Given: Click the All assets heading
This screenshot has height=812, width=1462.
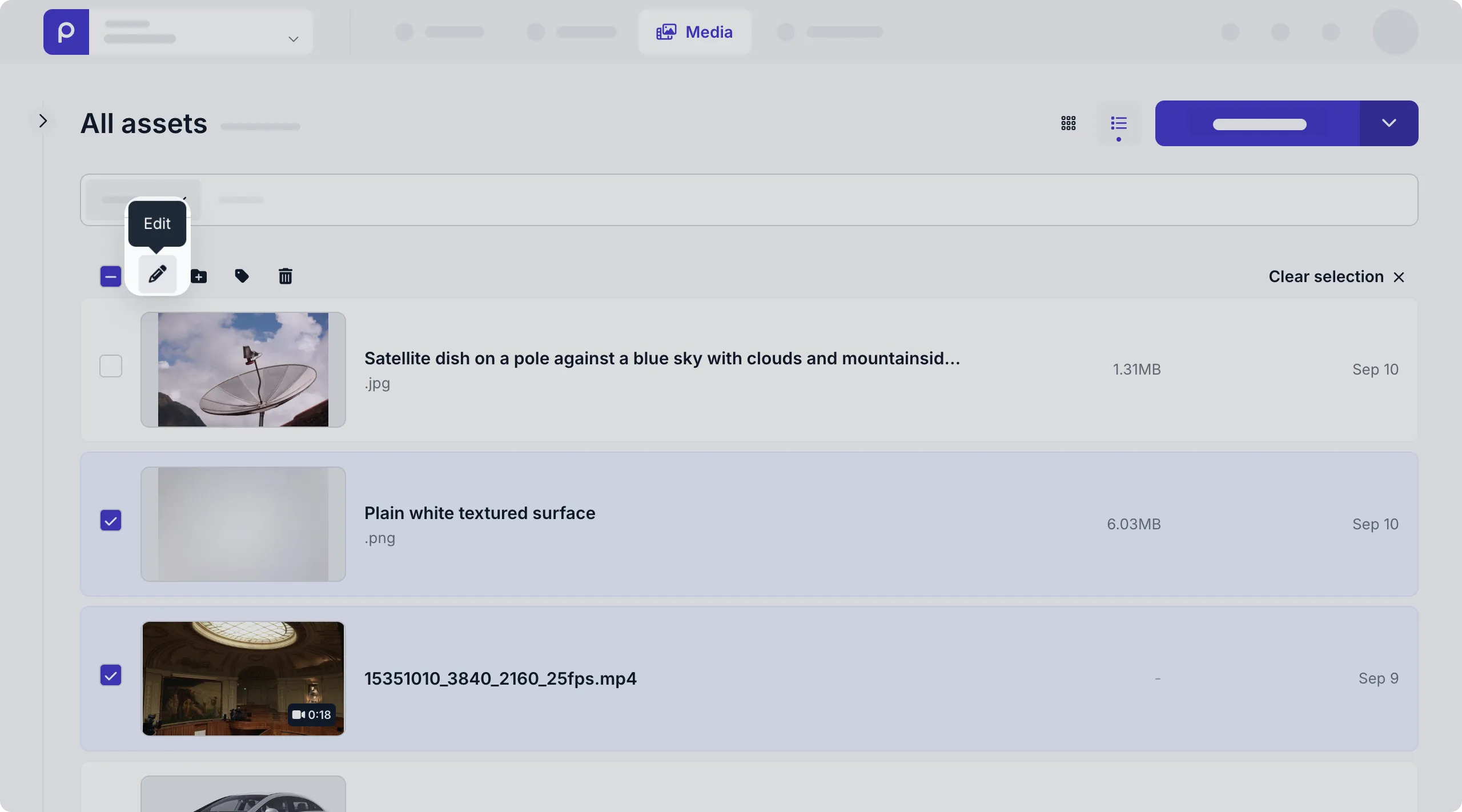Looking at the screenshot, I should click(144, 123).
